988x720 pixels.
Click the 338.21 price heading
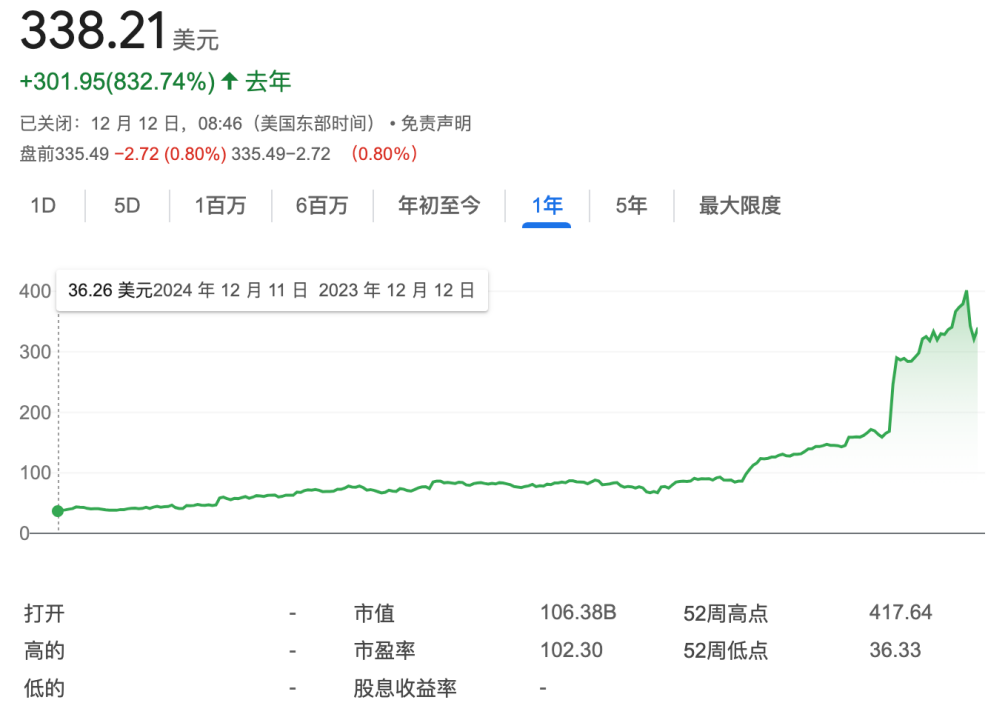tap(93, 33)
